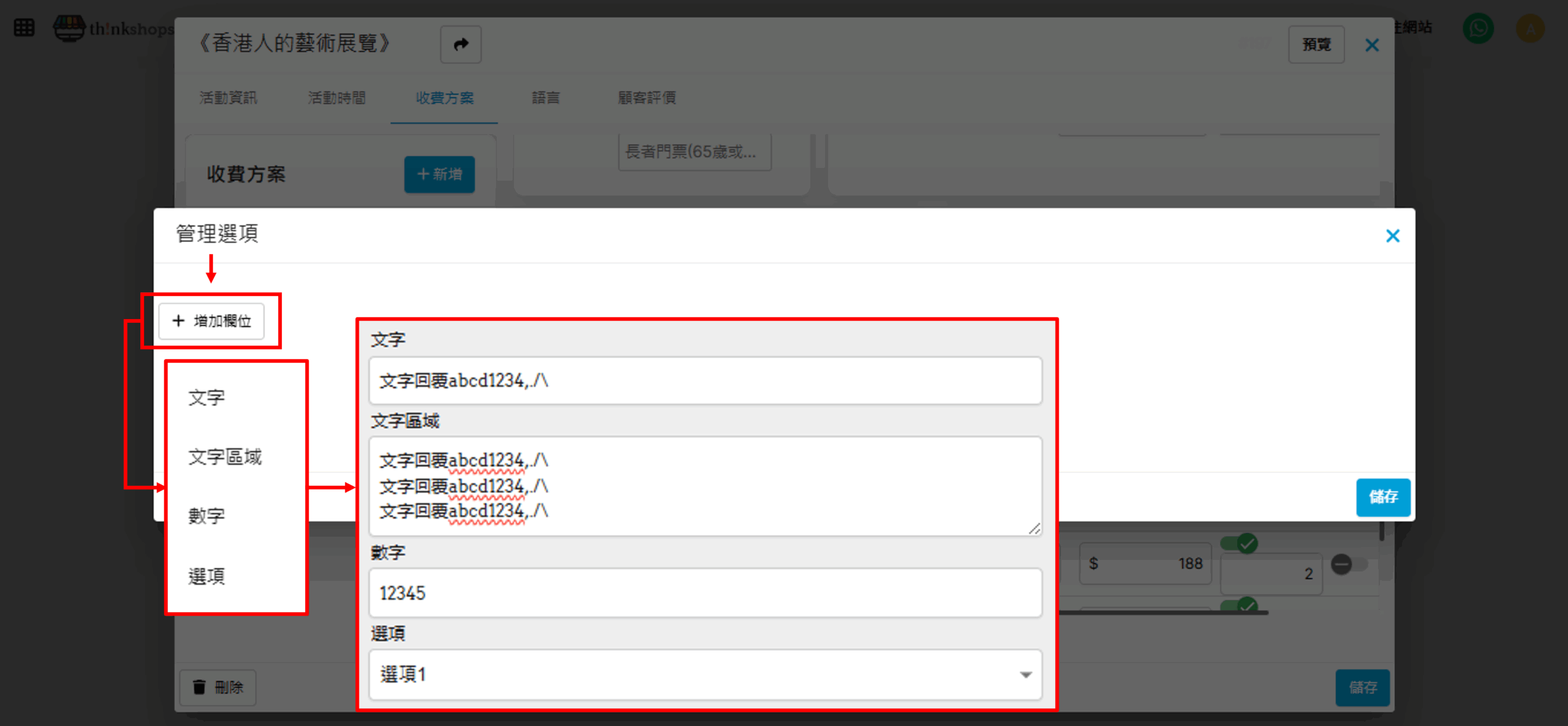Click the 增加欄位 add field button

tap(211, 321)
